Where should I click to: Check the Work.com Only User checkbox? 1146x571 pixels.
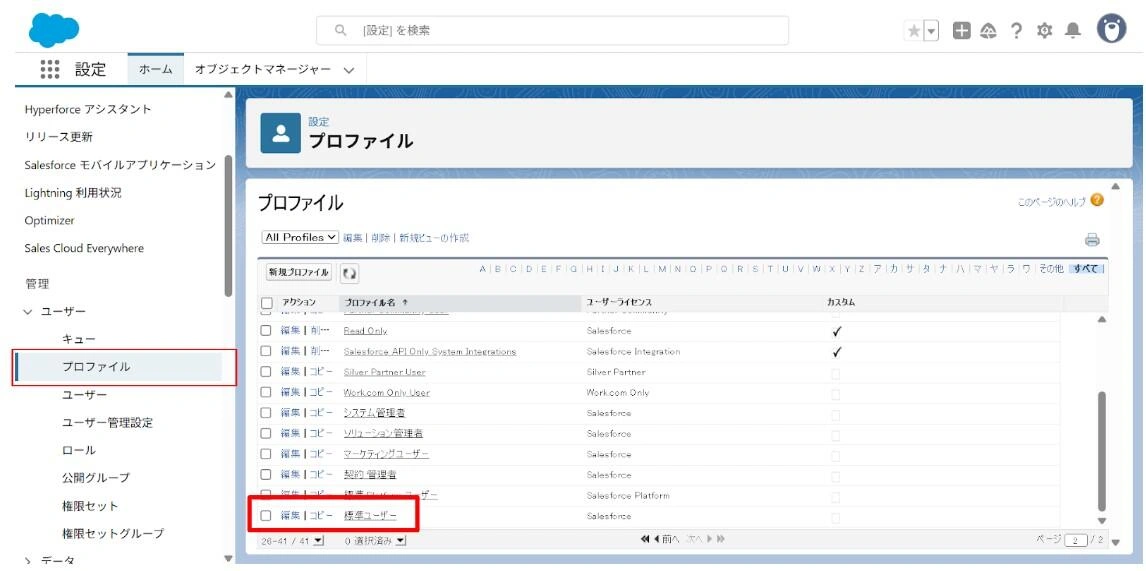point(267,393)
